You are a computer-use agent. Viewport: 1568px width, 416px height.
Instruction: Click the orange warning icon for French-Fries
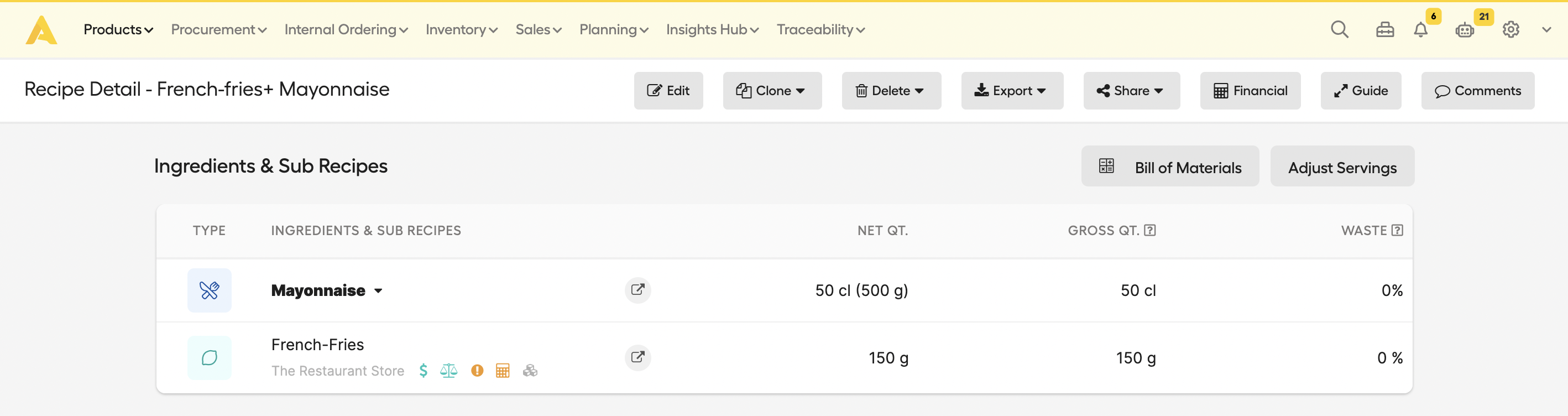coord(477,370)
